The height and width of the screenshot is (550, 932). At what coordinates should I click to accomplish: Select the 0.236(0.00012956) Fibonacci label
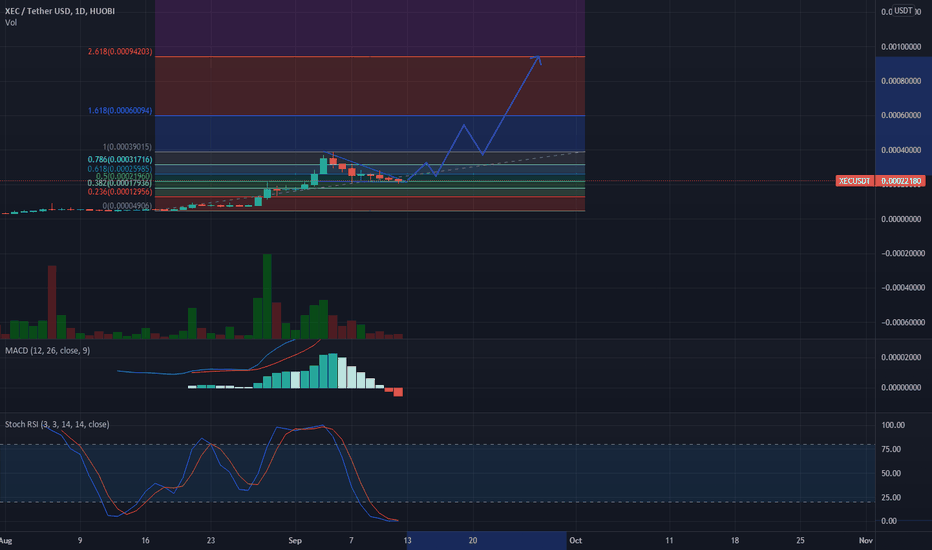pos(120,191)
